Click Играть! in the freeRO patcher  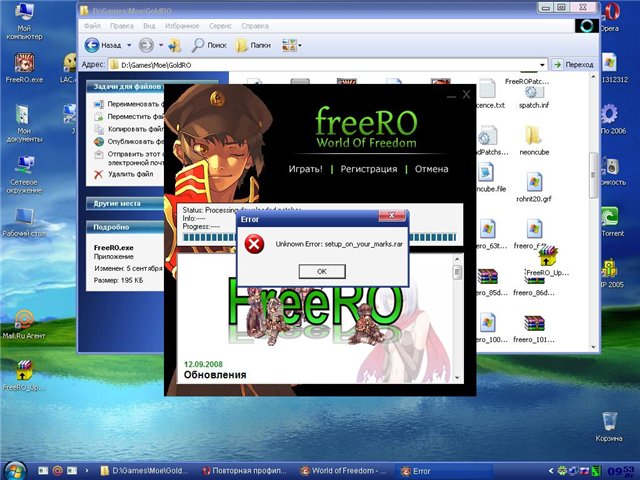click(305, 169)
